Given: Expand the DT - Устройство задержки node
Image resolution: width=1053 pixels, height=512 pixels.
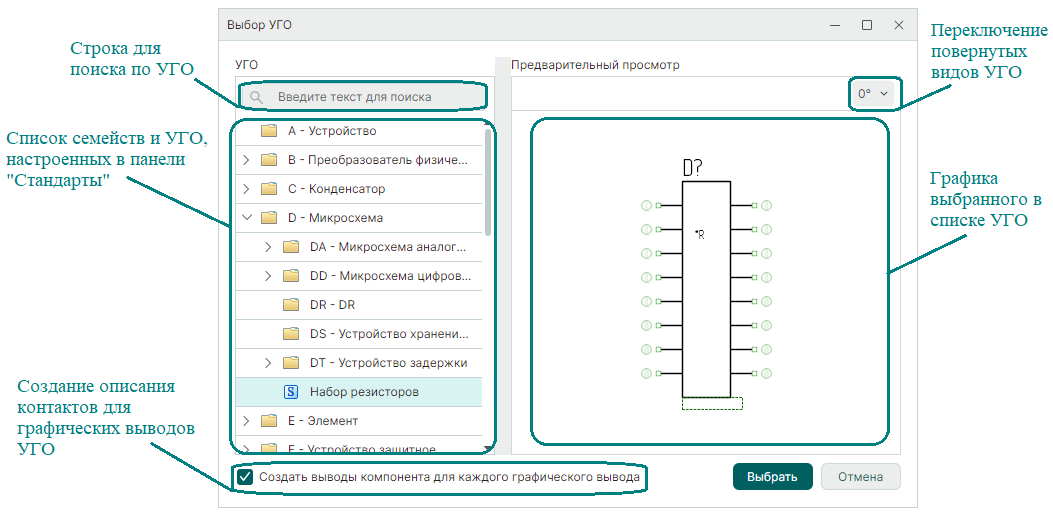Looking at the screenshot, I should [x=268, y=363].
